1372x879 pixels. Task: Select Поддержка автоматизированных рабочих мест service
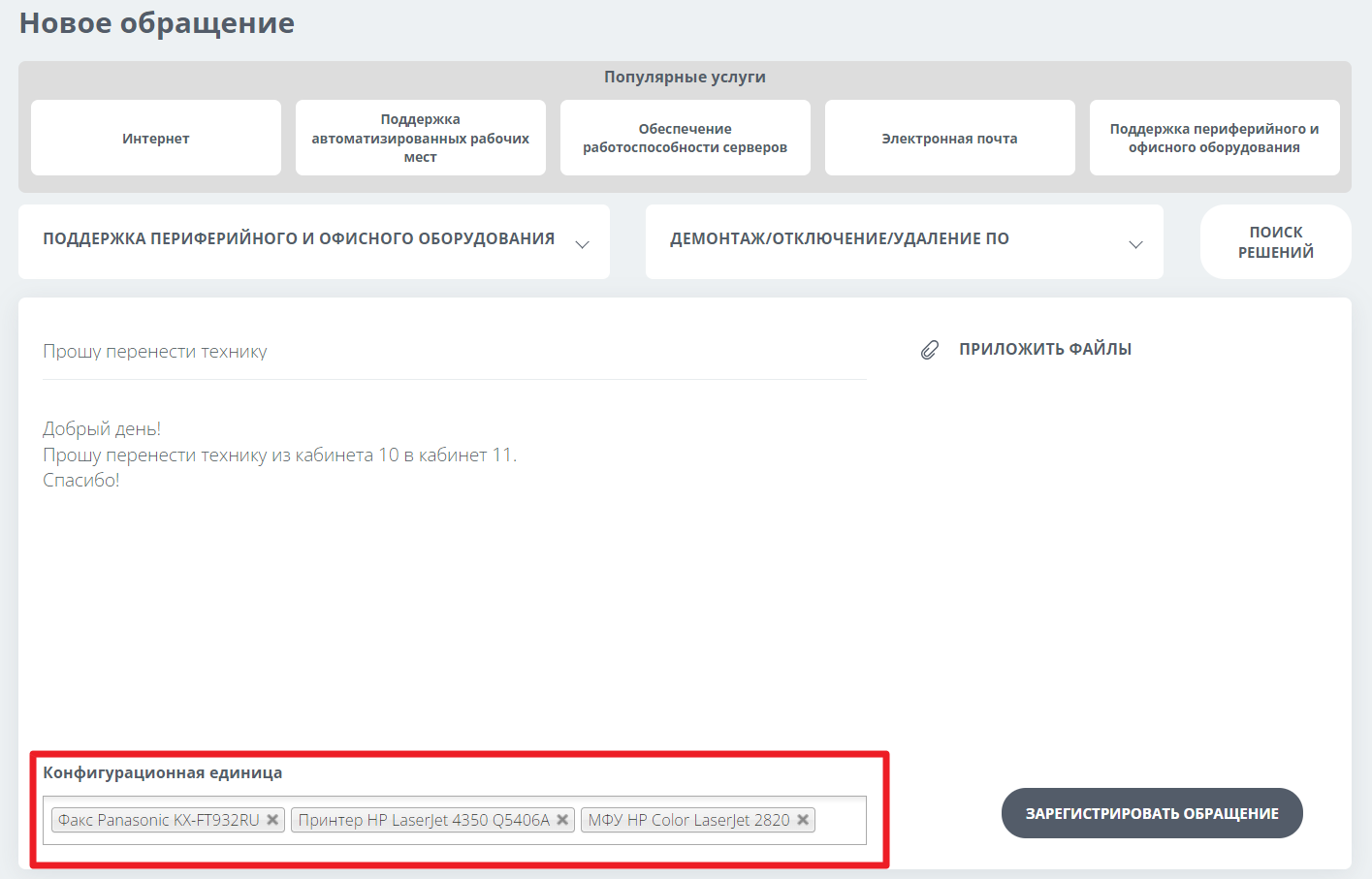(x=421, y=138)
